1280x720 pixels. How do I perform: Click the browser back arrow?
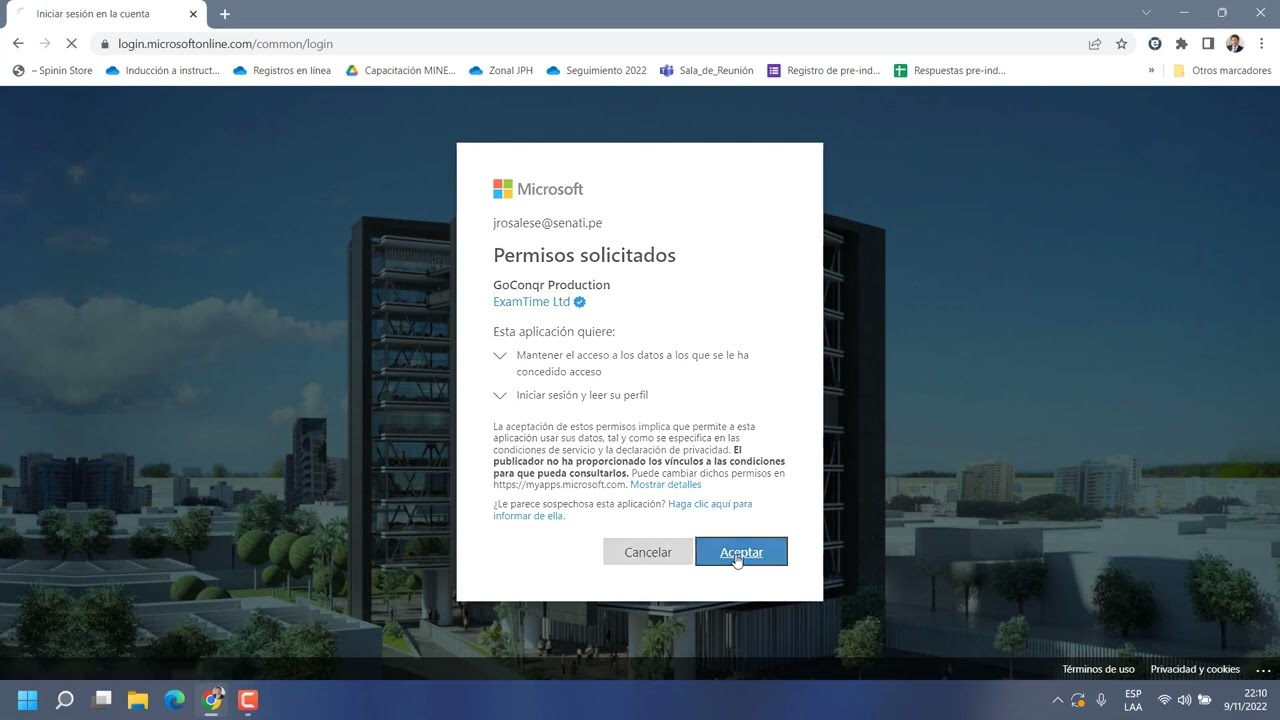18,43
